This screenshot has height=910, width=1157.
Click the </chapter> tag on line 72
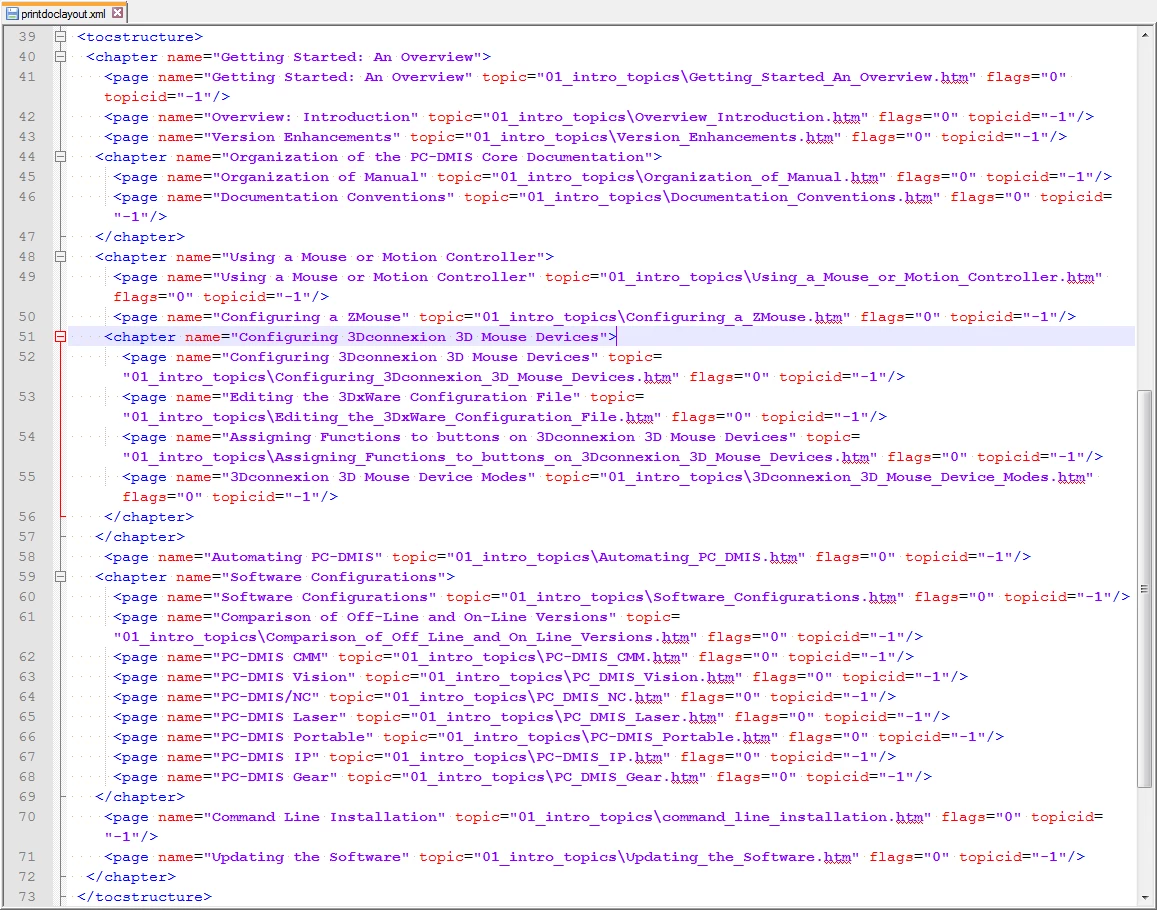tap(131, 877)
